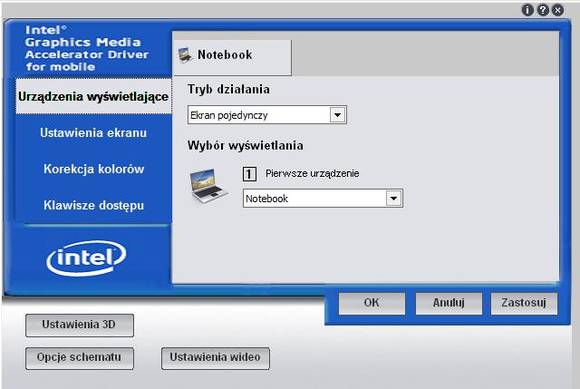580x389 pixels.
Task: Click the Anuluj button
Action: (449, 303)
